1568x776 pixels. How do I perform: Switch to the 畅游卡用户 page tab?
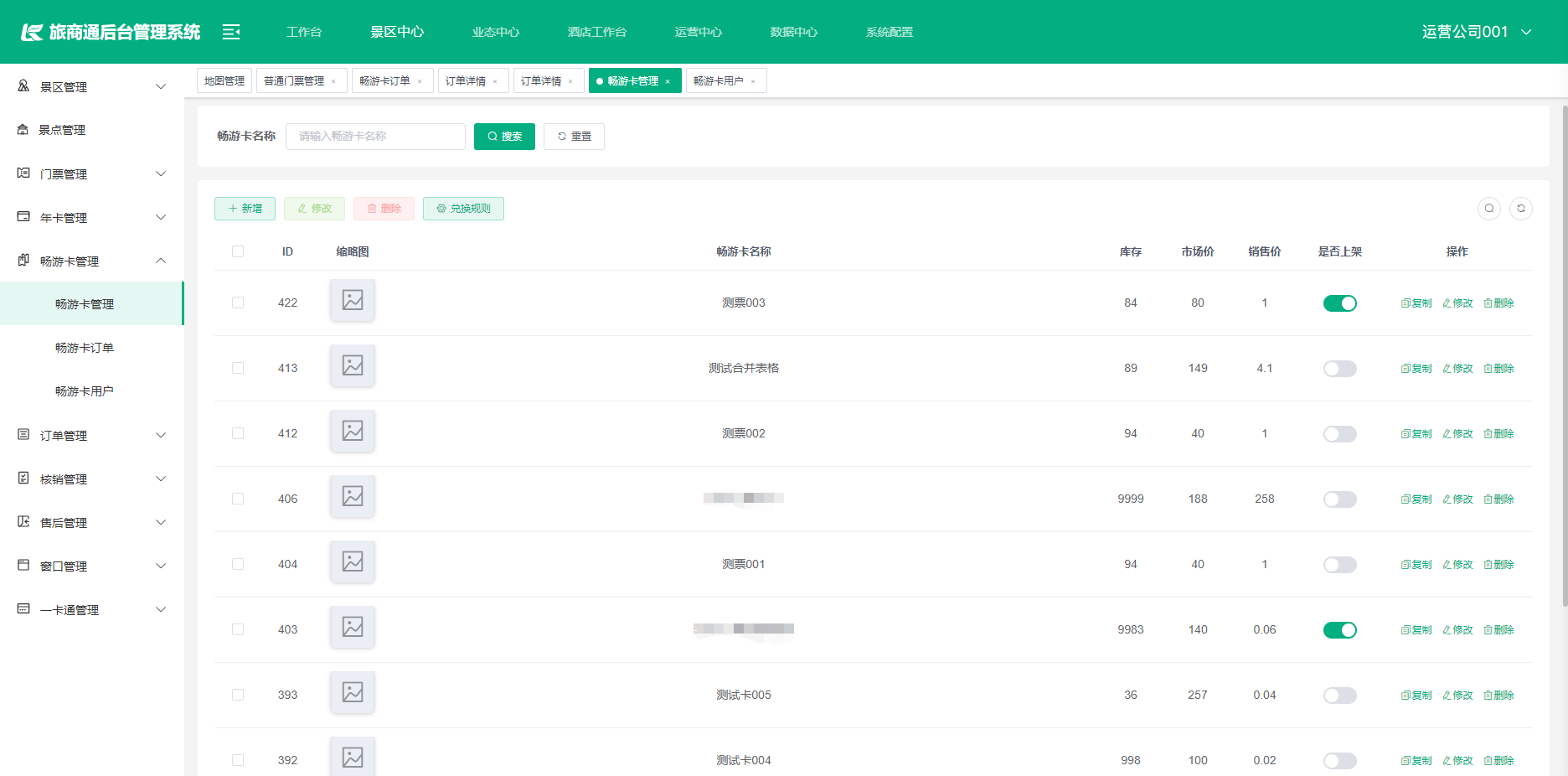click(718, 81)
